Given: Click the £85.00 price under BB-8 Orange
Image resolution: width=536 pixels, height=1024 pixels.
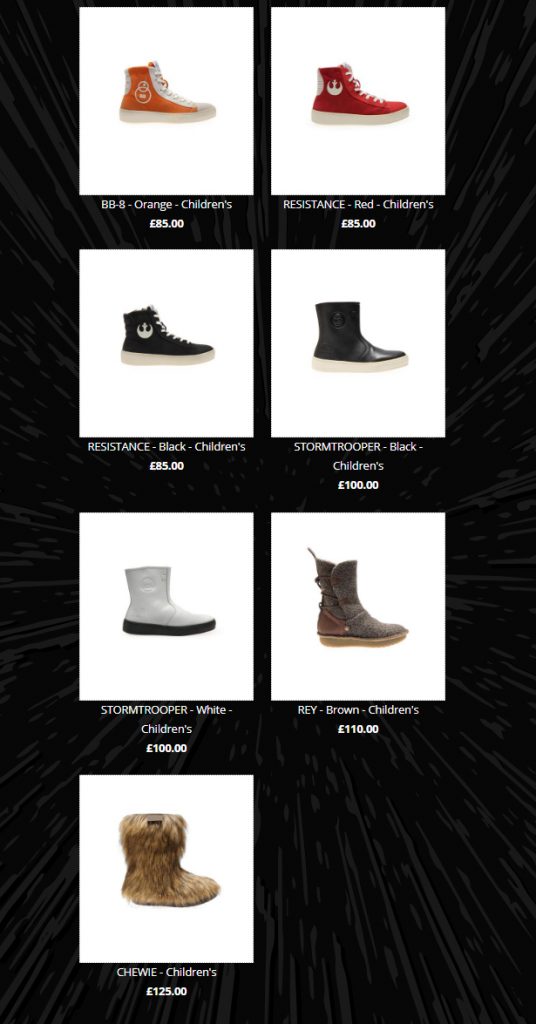Looking at the screenshot, I should 166,223.
